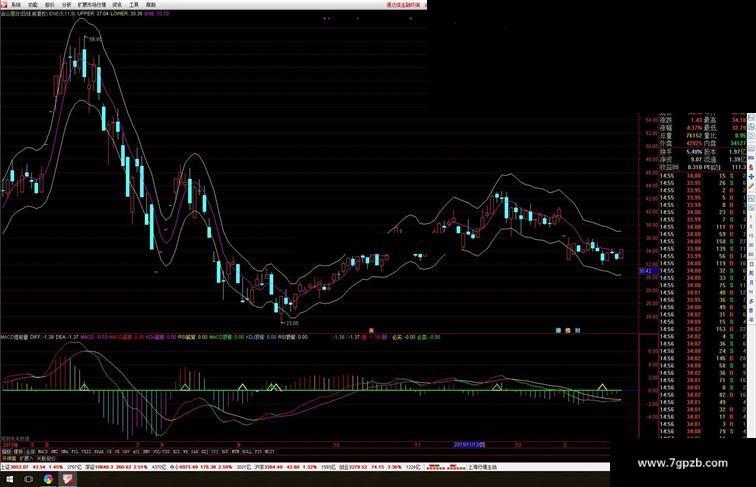The width and height of the screenshot is (756, 487).
Task: Switch to the 30-minute period button
Action: point(751,244)
